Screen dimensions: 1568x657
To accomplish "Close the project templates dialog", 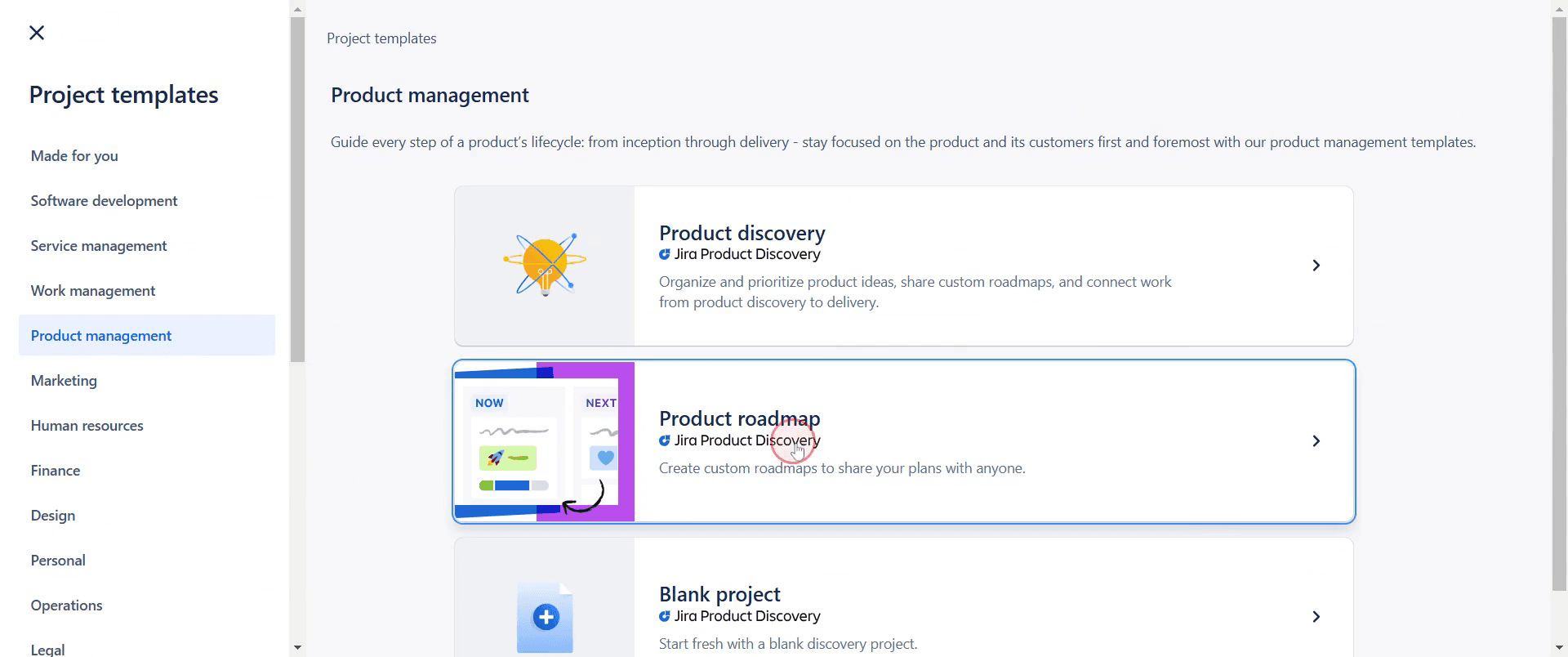I will (37, 33).
